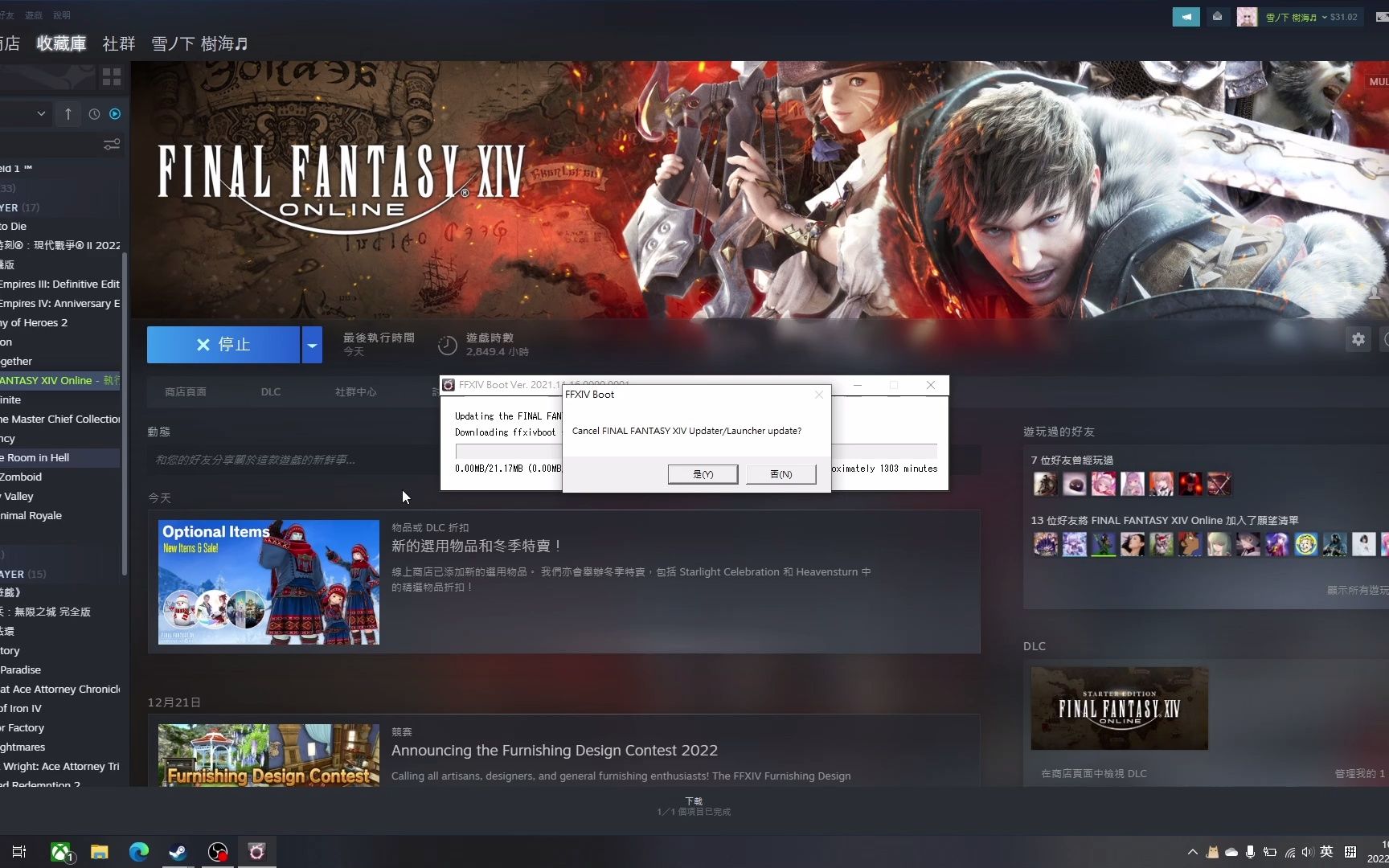Switch library to grid collections view

point(112,77)
